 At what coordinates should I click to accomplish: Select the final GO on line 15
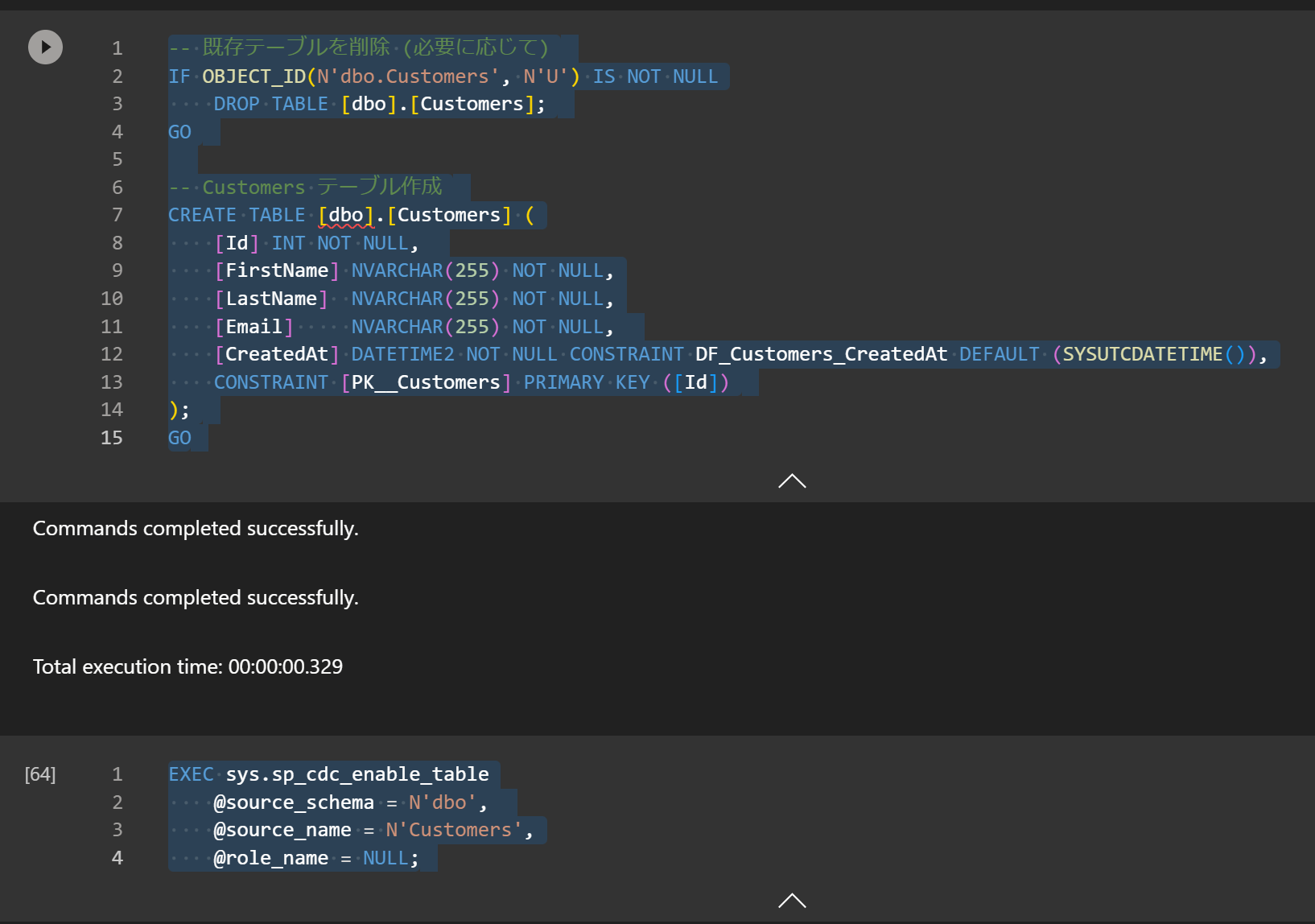pos(179,438)
